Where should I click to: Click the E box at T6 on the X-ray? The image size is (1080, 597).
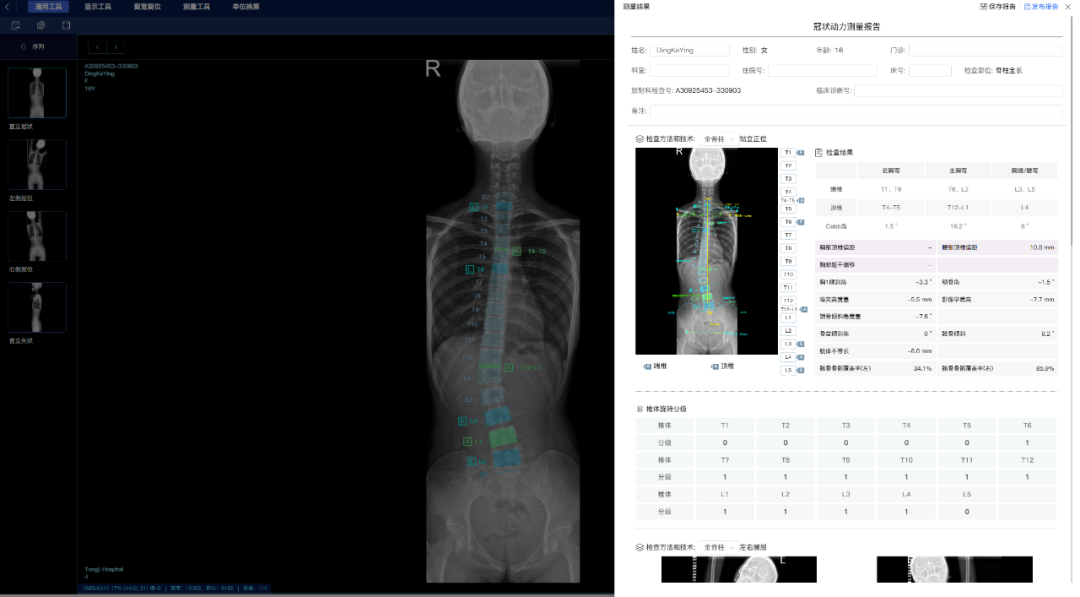(470, 269)
